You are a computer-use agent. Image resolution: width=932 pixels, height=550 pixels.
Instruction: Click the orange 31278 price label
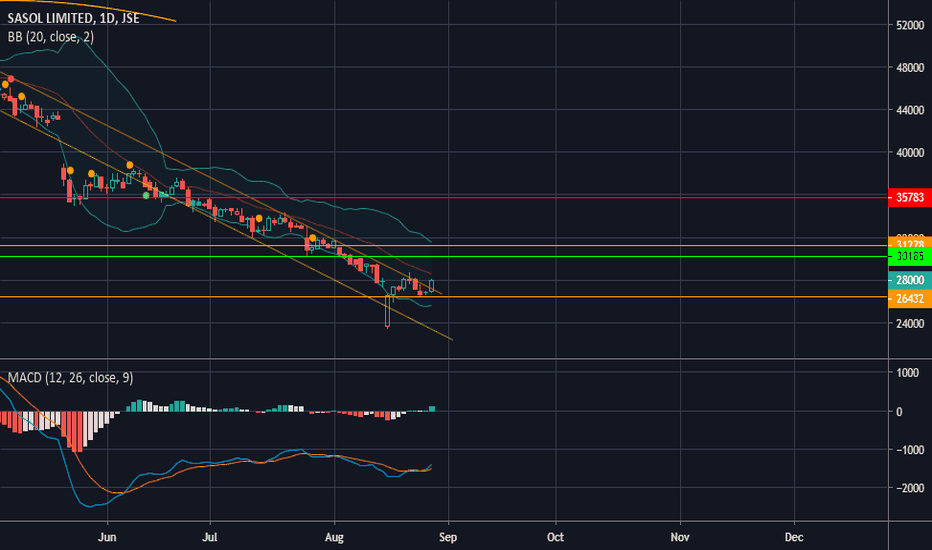[x=909, y=243]
